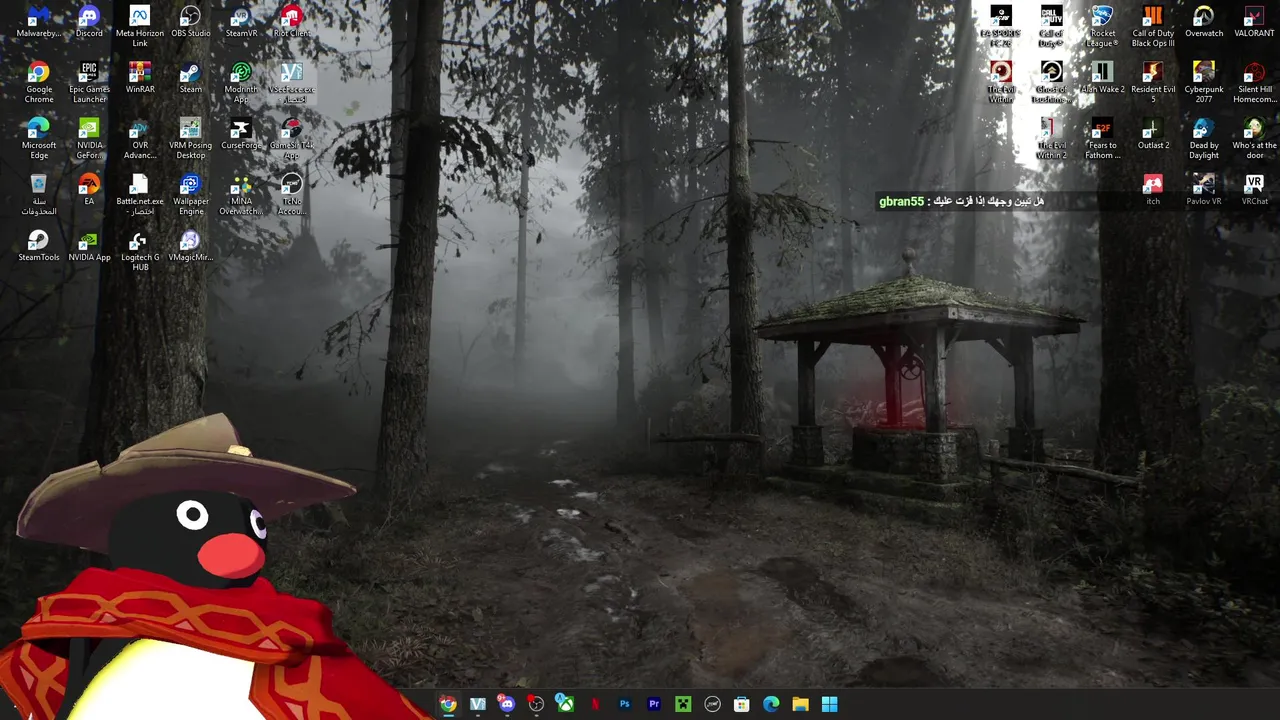
Task: Open the Windows Start menu
Action: [x=829, y=704]
